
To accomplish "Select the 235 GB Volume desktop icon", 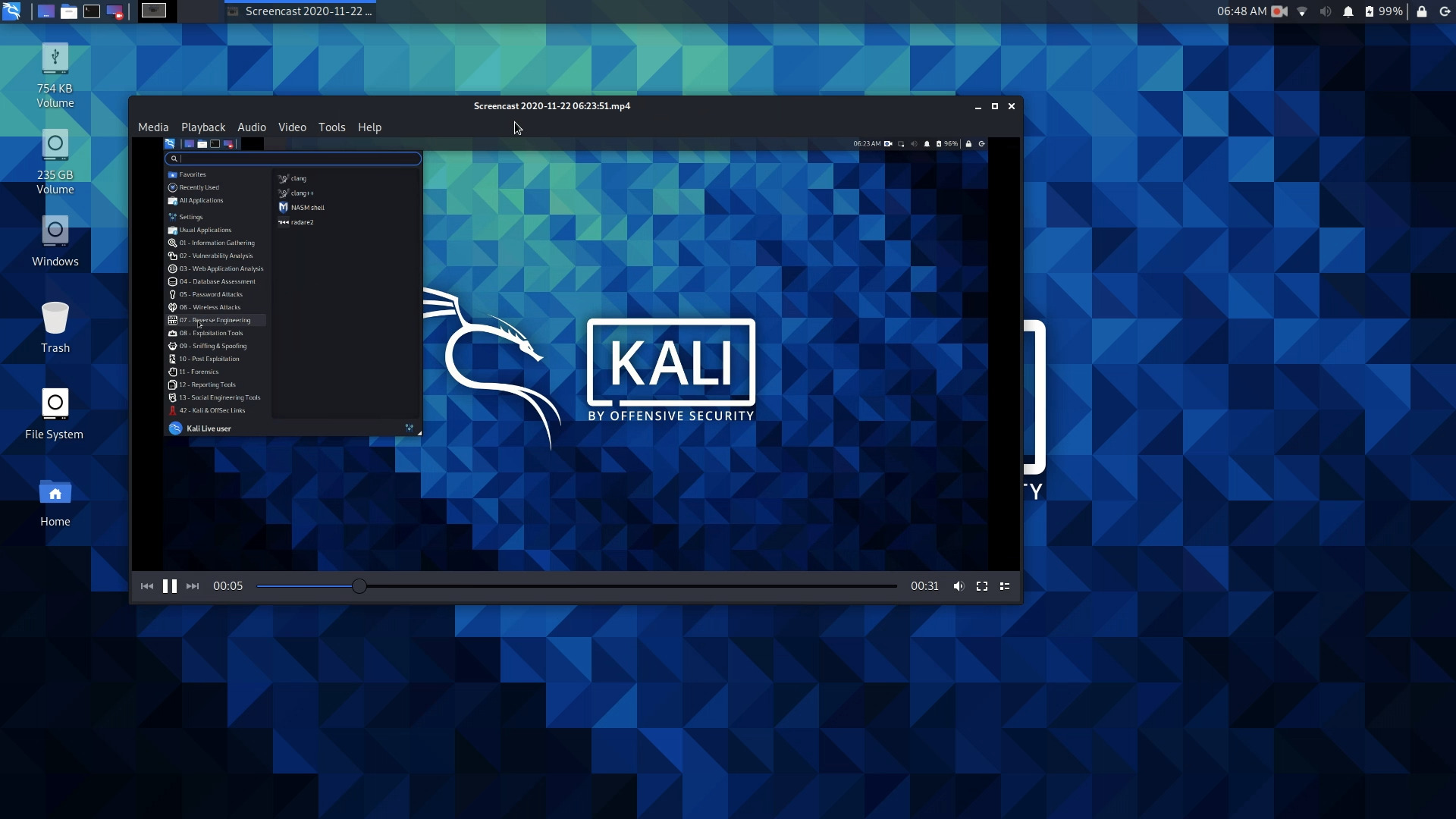I will pos(55,162).
